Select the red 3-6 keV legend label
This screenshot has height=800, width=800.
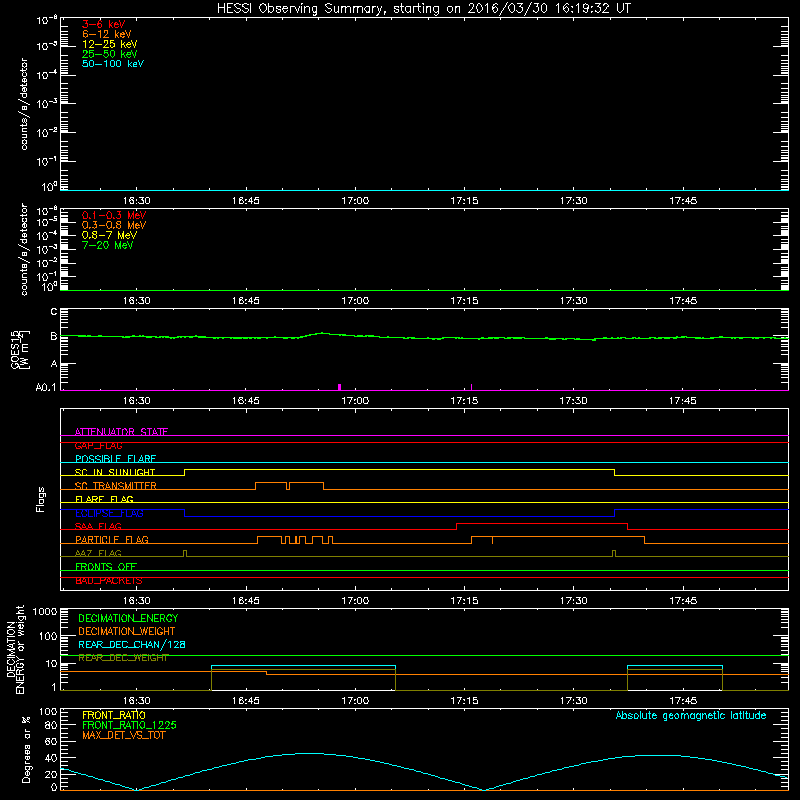click(x=103, y=24)
